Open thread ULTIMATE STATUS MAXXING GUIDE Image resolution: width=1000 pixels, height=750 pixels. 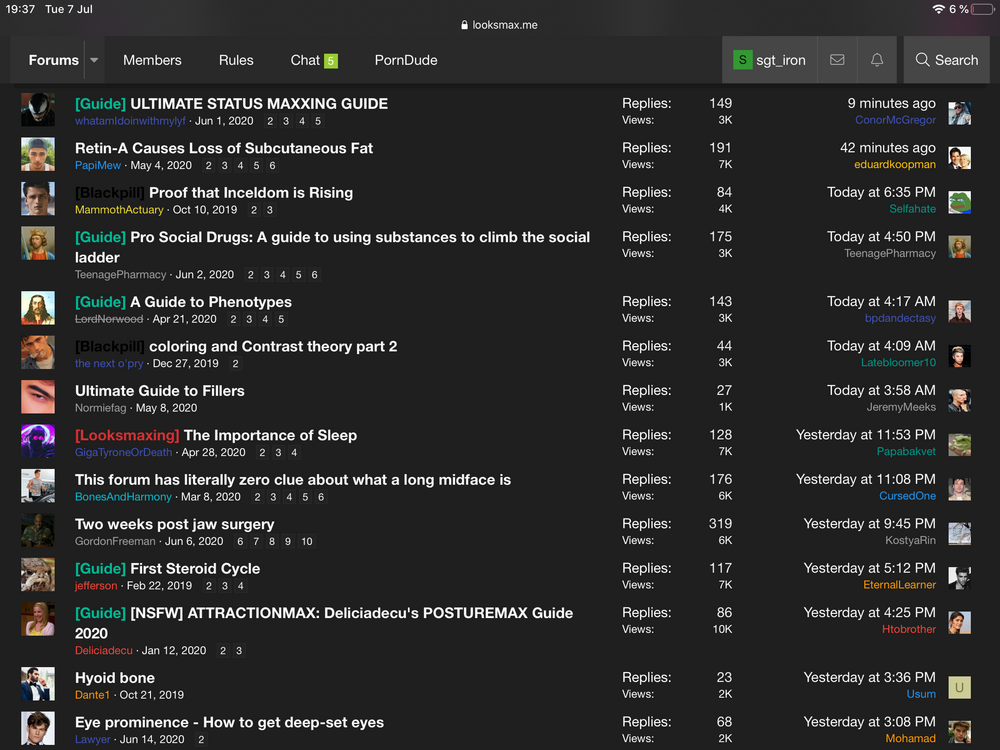259,103
